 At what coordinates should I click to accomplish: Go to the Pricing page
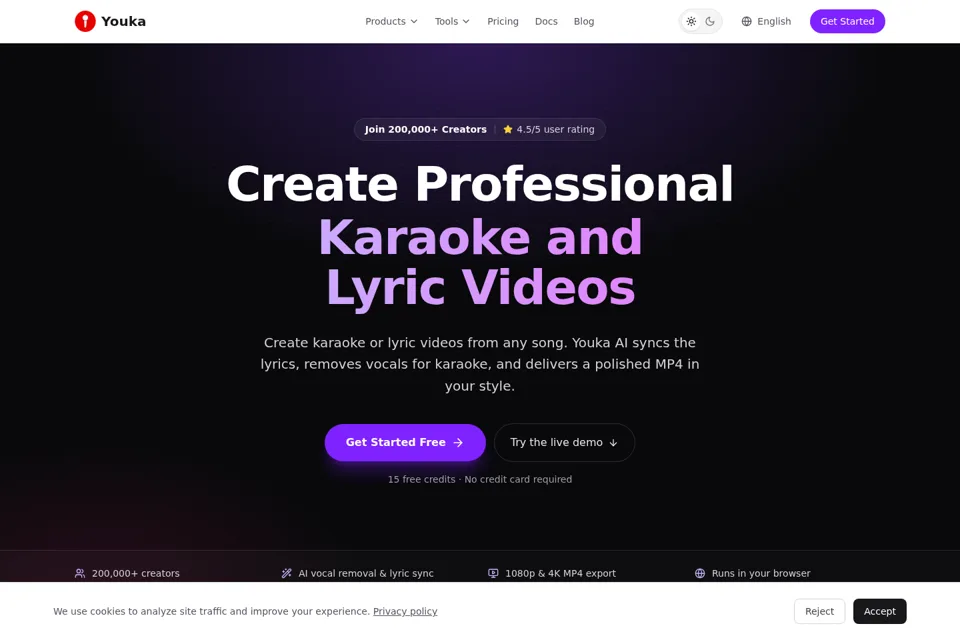point(503,21)
